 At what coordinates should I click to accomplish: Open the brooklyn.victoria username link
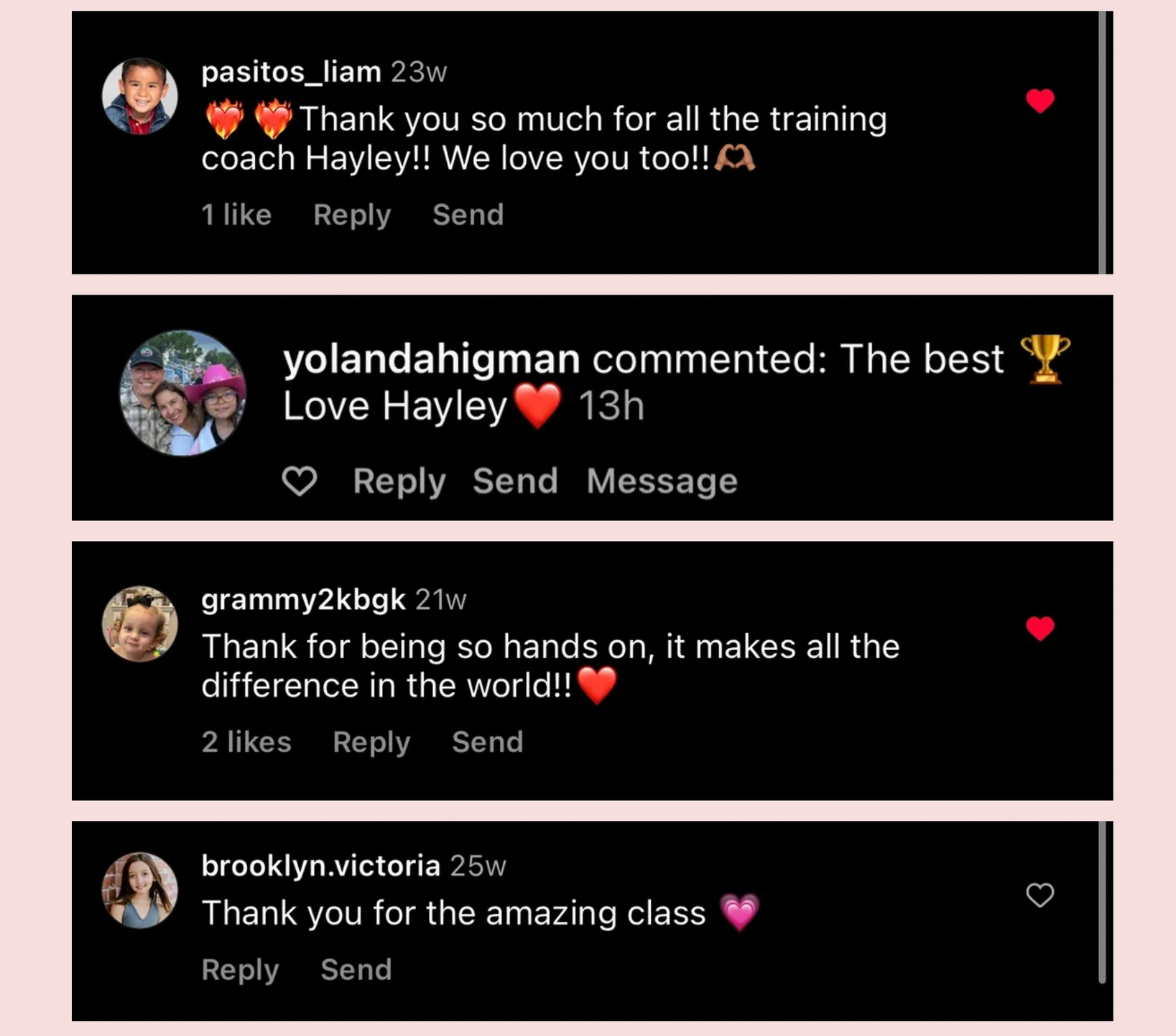pyautogui.click(x=320, y=866)
